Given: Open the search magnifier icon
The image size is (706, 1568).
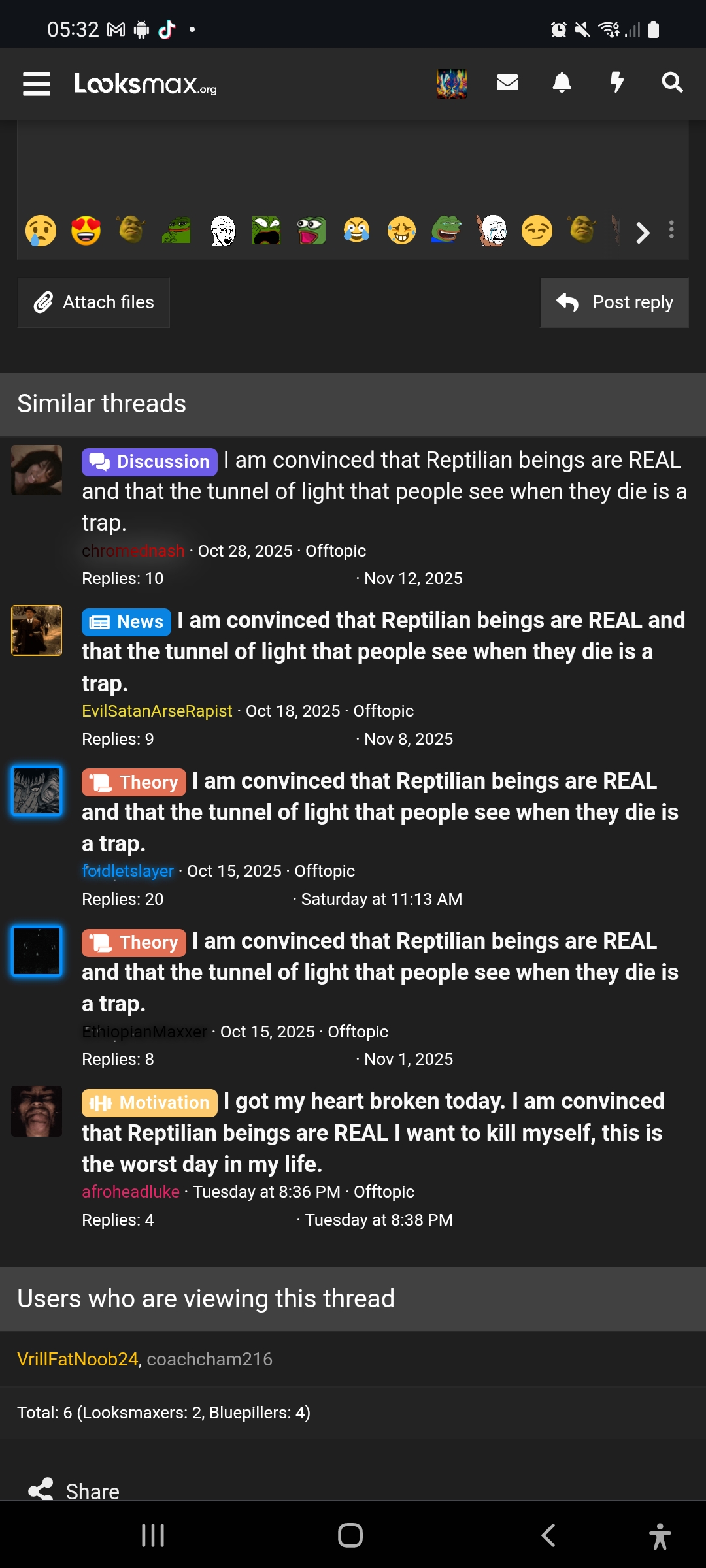Looking at the screenshot, I should [x=672, y=83].
